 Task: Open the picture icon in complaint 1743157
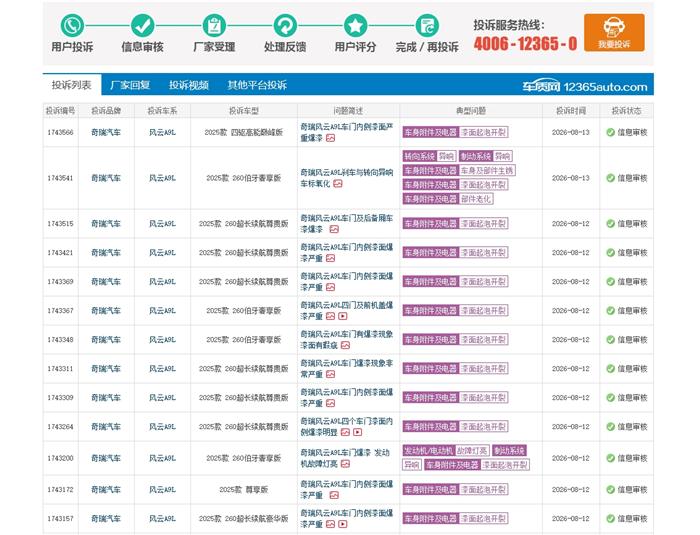point(330,524)
